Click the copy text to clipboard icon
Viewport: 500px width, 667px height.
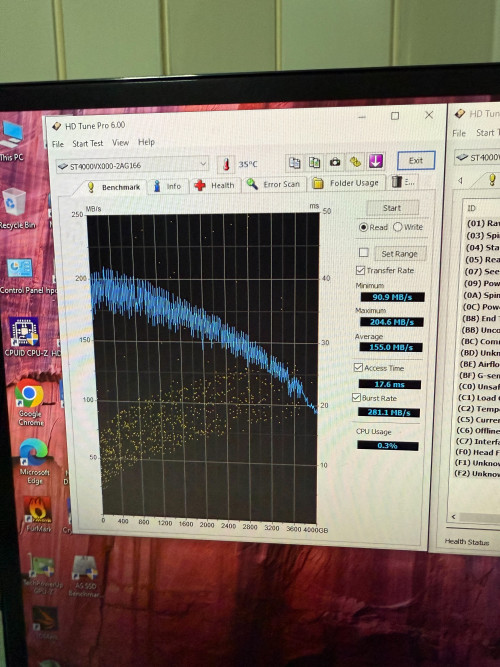(x=294, y=162)
